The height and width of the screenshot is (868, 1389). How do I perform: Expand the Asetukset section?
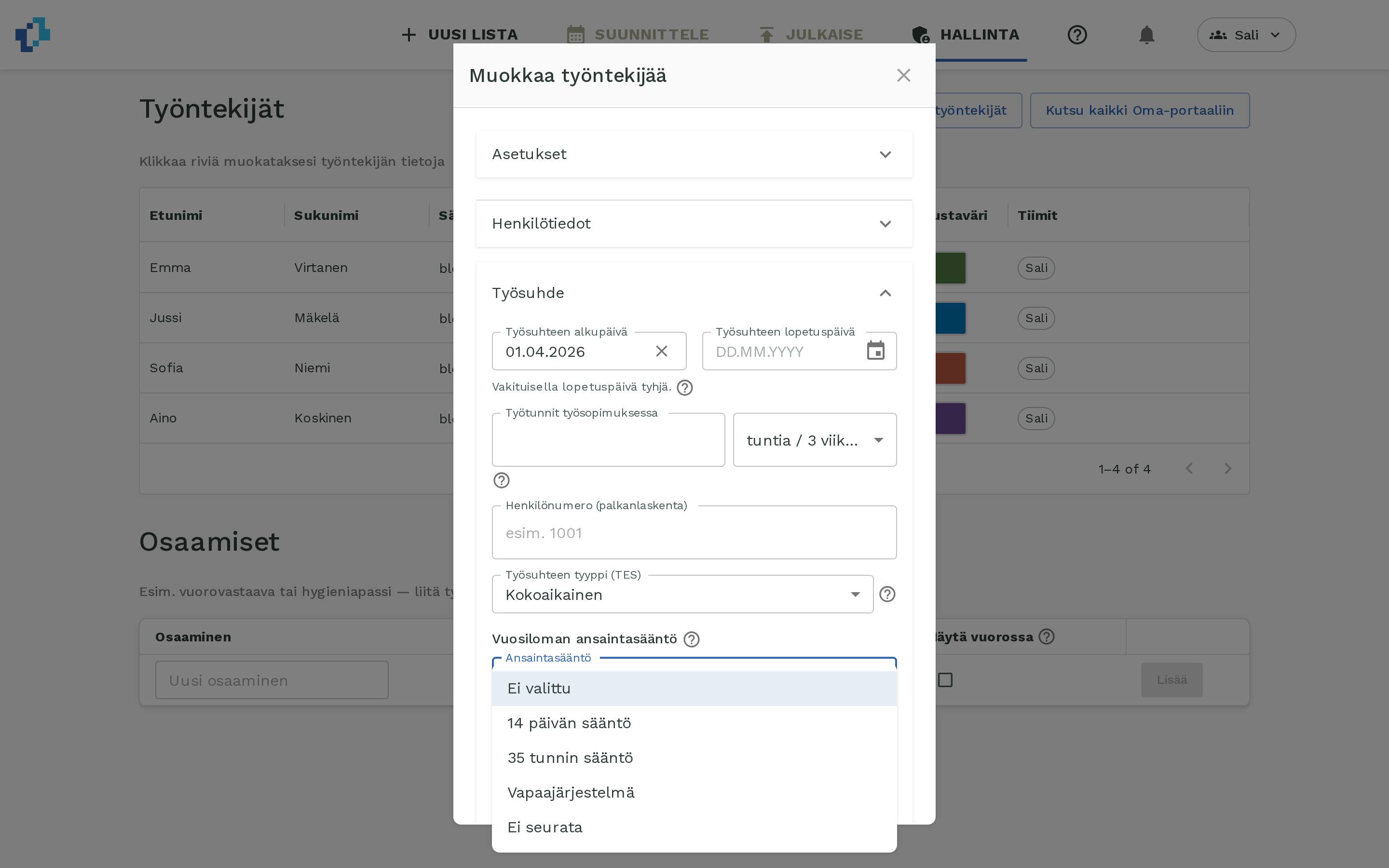[694, 154]
